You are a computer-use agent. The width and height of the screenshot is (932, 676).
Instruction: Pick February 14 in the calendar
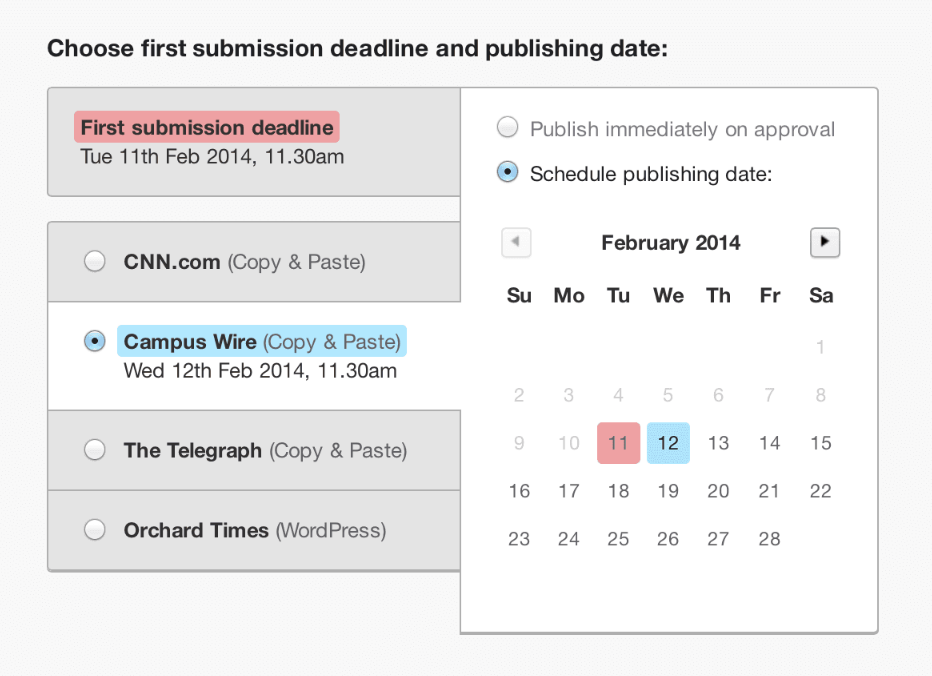pyautogui.click(x=769, y=443)
